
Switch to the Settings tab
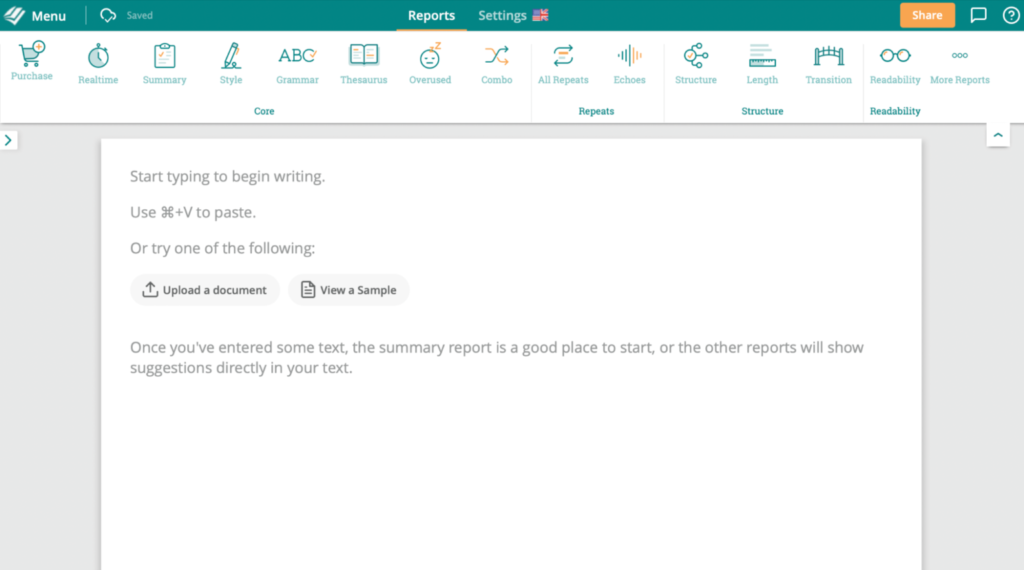coord(512,16)
